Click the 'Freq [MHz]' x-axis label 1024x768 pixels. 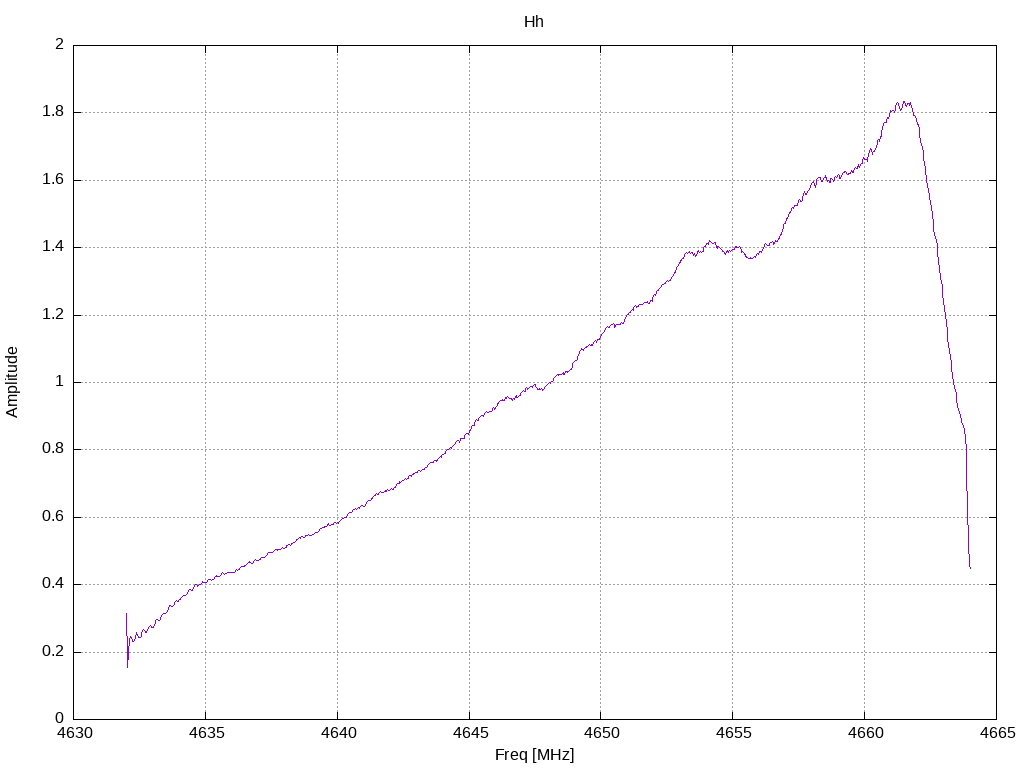(x=534, y=754)
